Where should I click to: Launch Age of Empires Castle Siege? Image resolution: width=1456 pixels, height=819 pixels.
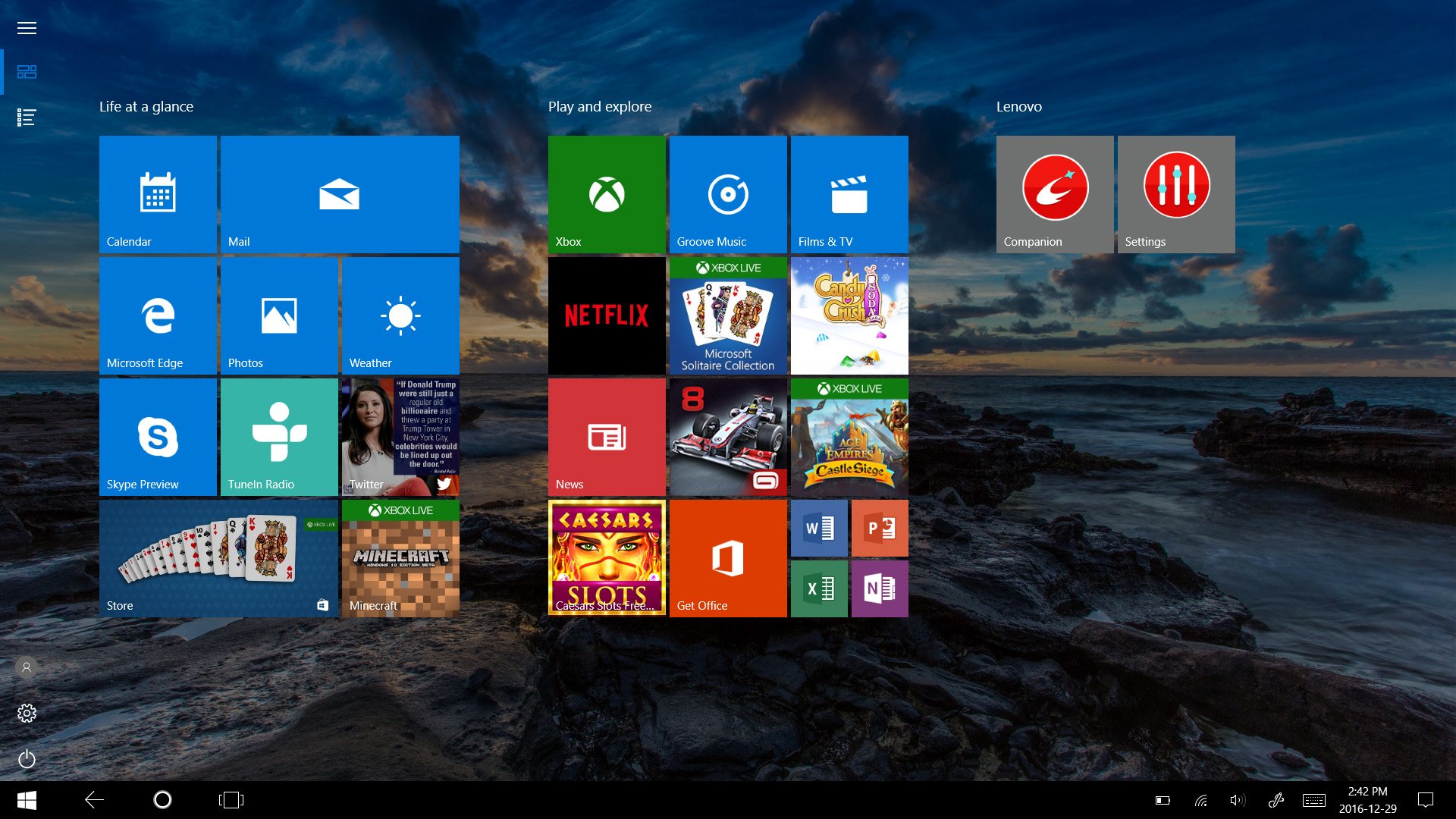click(x=850, y=437)
